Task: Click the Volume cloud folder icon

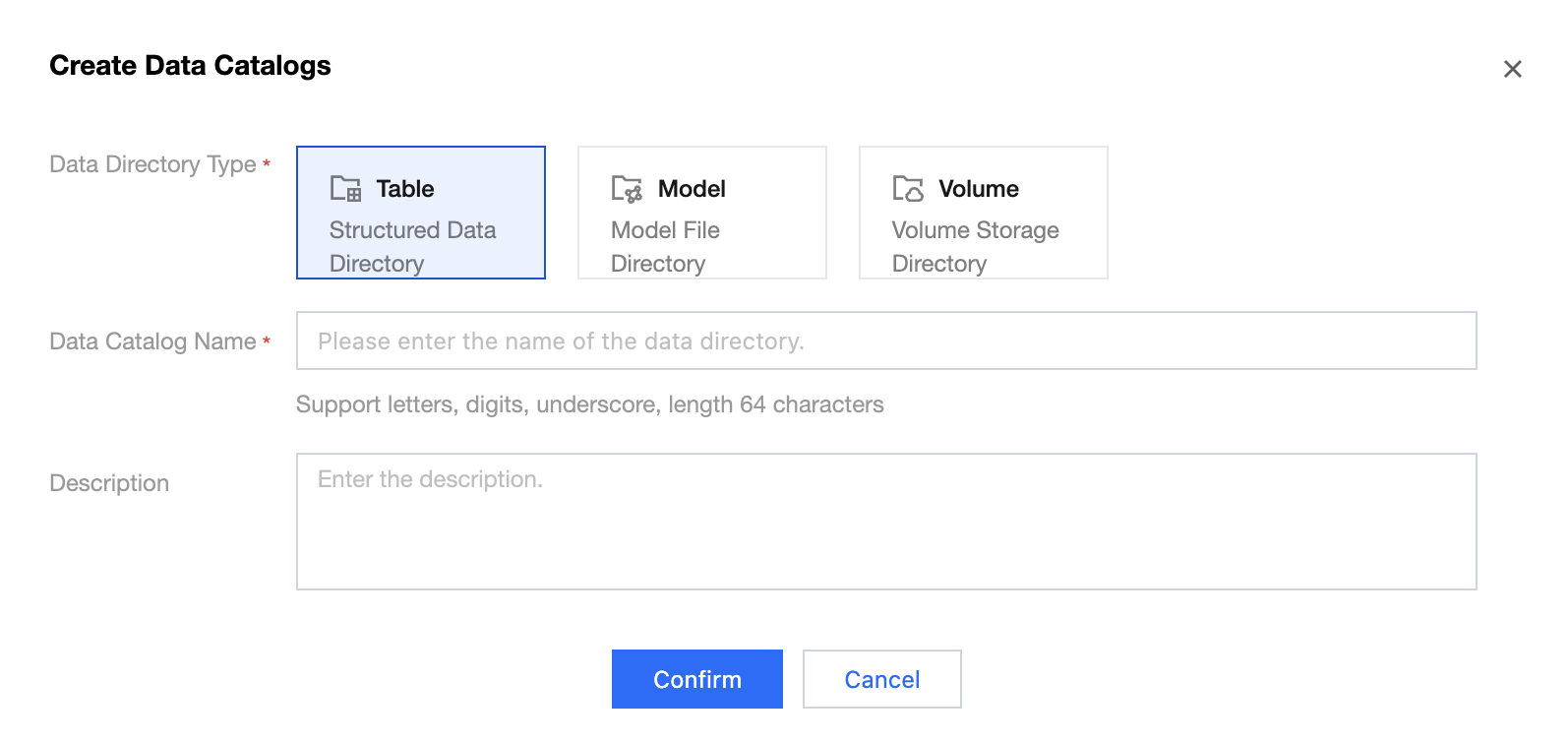Action: (x=908, y=188)
